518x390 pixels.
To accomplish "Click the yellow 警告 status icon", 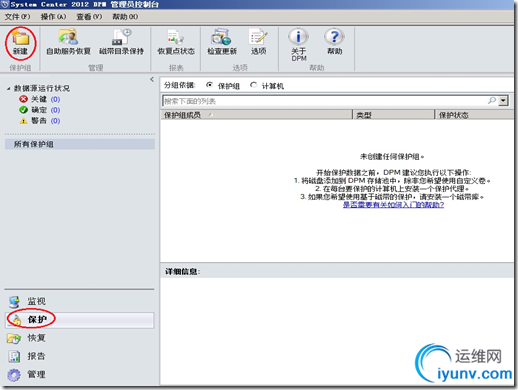I will point(23,121).
